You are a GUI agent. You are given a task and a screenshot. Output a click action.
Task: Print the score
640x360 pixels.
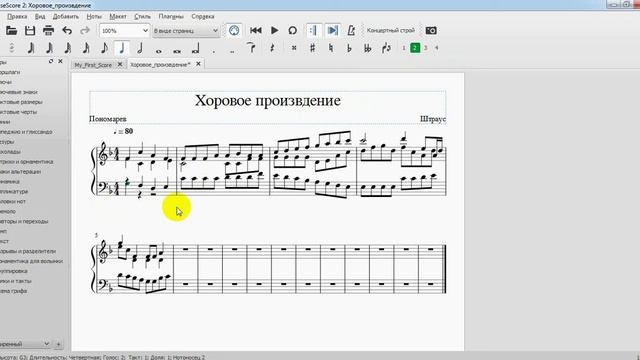[x=49, y=31]
